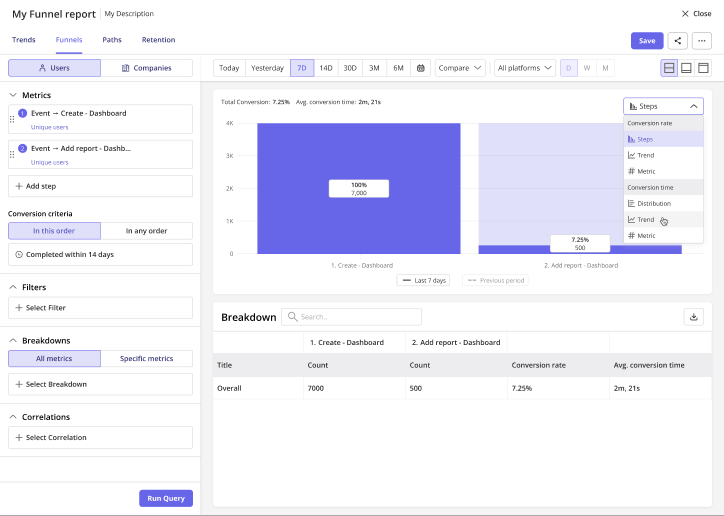
Task: Select the Today date range
Action: 229,68
